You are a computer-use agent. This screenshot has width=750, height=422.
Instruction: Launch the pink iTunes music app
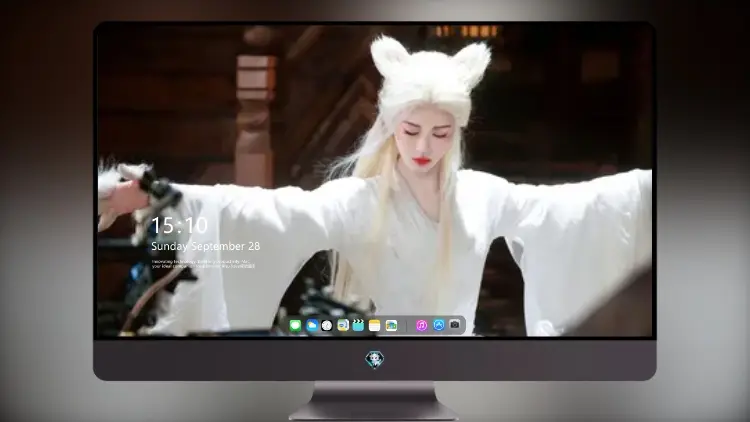tap(421, 325)
